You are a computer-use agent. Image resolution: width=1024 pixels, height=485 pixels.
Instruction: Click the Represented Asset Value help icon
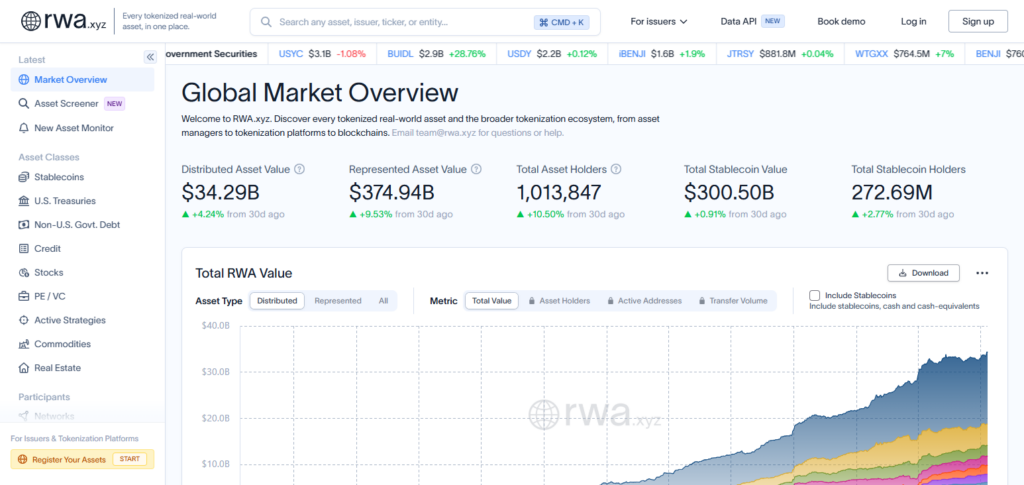tap(476, 169)
